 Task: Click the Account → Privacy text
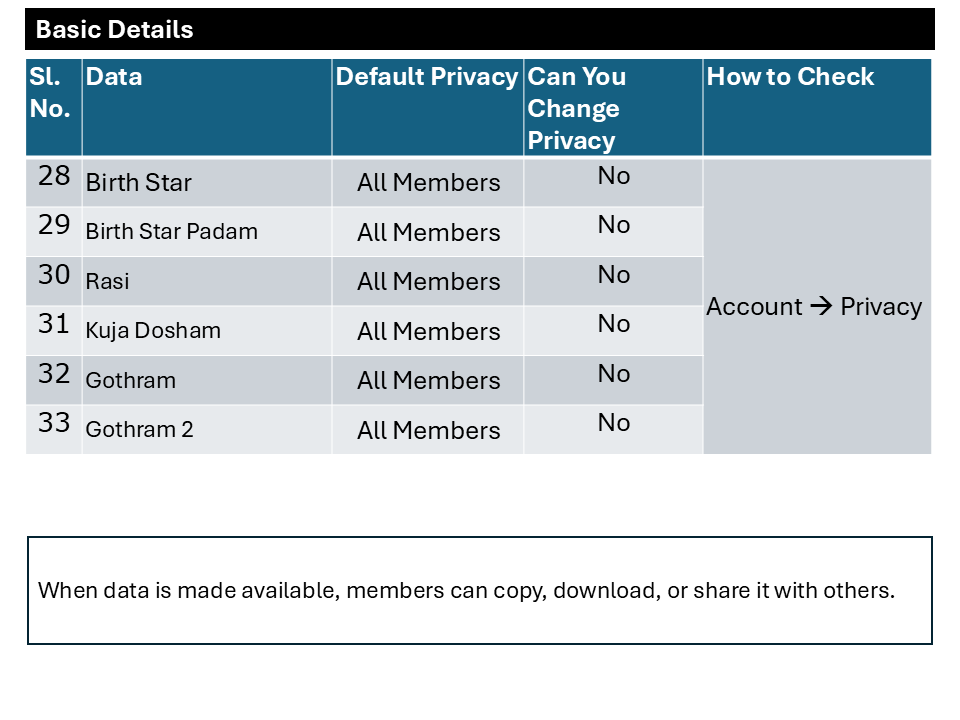(x=814, y=306)
